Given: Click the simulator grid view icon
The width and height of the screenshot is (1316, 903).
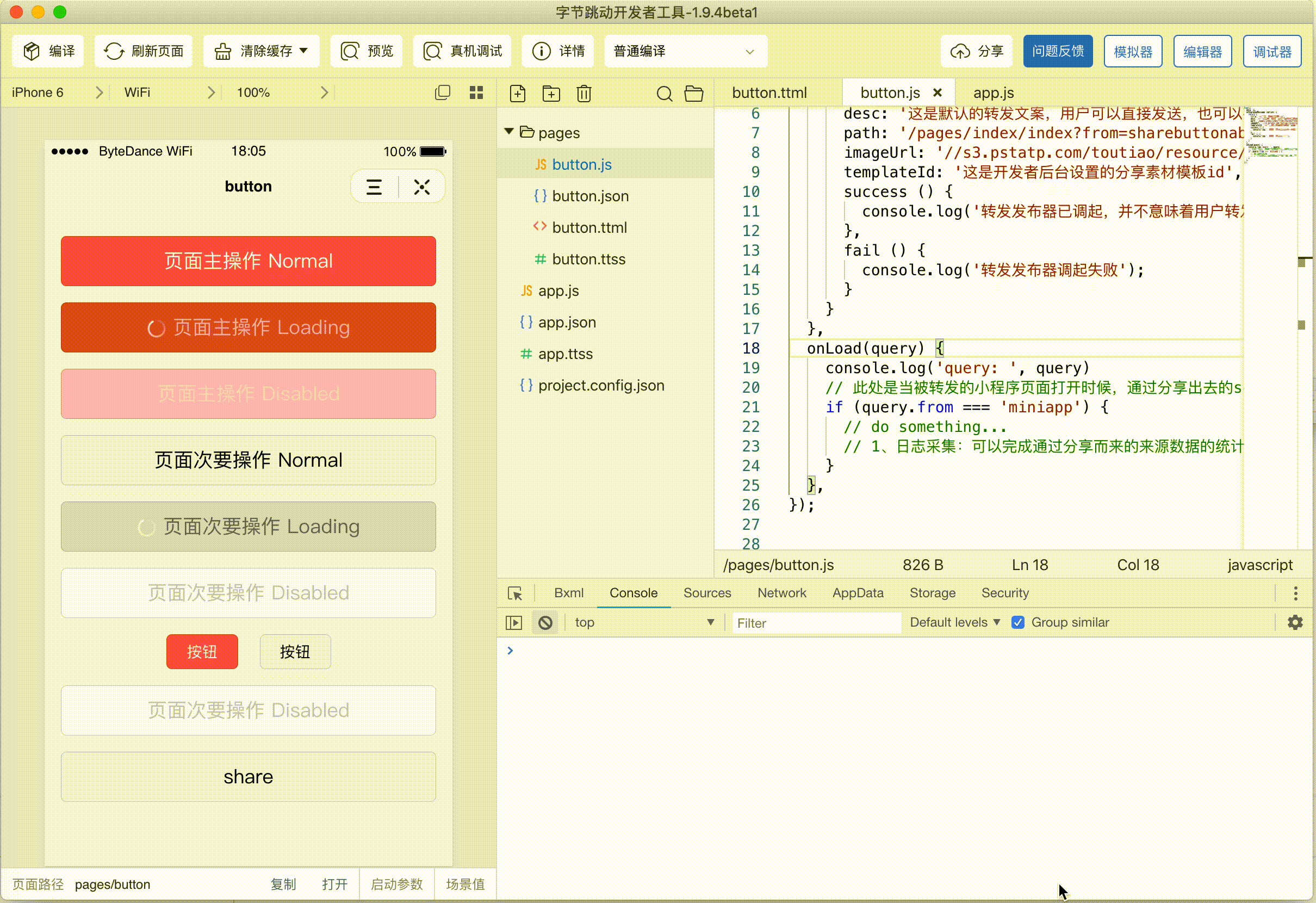Looking at the screenshot, I should coord(476,92).
